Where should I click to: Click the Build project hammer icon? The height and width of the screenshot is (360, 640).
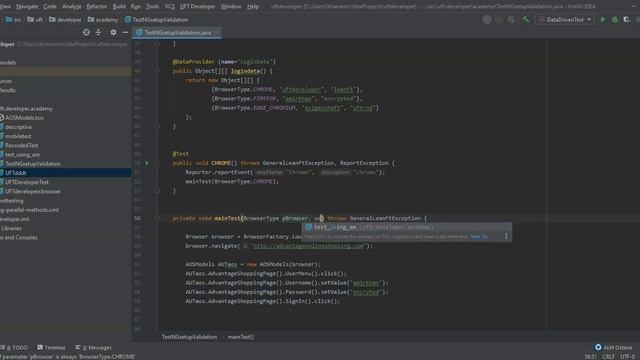pos(526,20)
